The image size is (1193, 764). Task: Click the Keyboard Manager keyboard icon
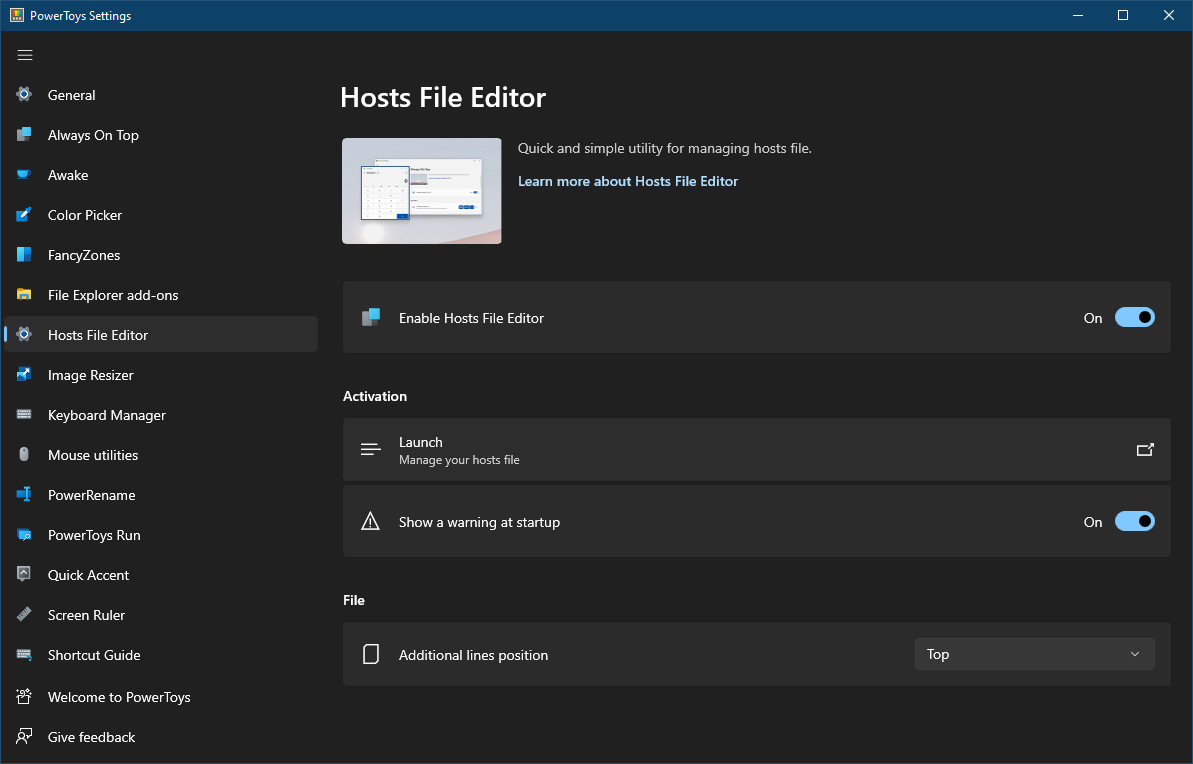pyautogui.click(x=25, y=415)
